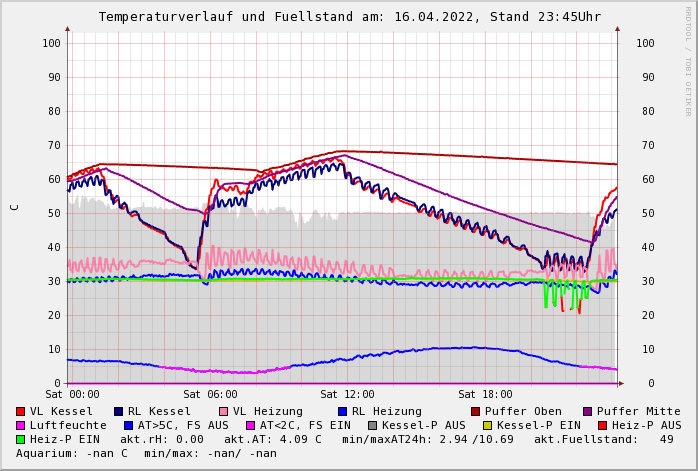698x471 pixels.
Task: Click the Sat 18:00 time axis label
Action: [x=485, y=395]
